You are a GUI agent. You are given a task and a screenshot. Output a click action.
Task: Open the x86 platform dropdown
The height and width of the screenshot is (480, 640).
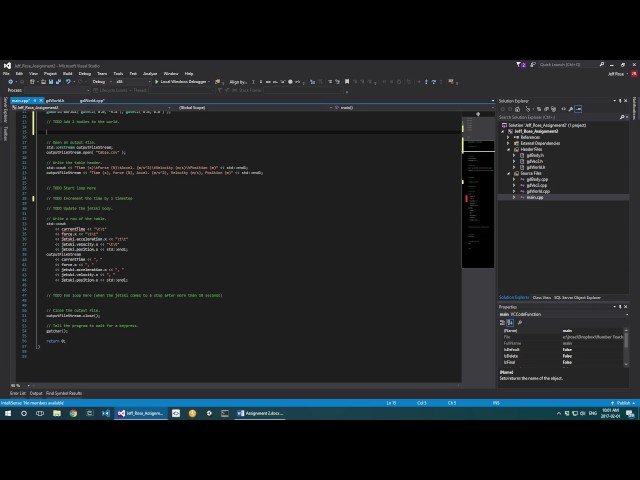[132, 82]
